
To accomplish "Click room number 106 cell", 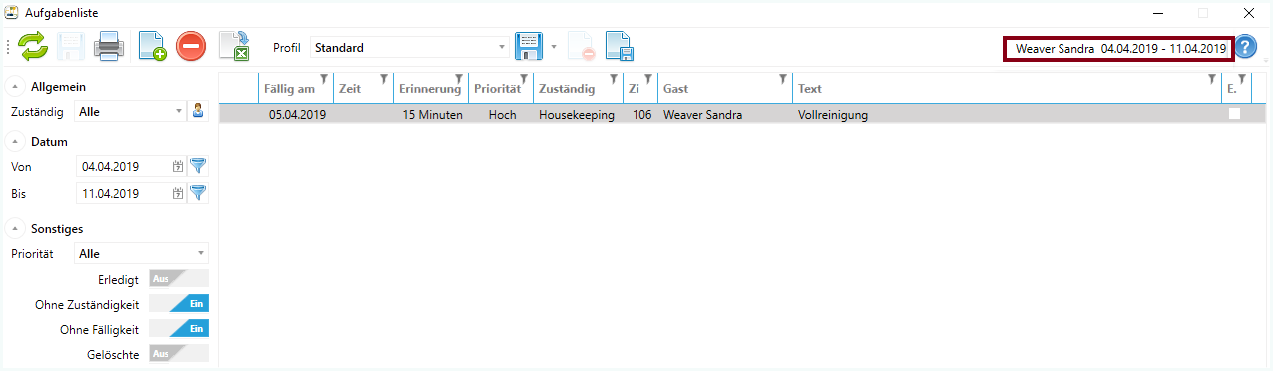I will [x=642, y=115].
